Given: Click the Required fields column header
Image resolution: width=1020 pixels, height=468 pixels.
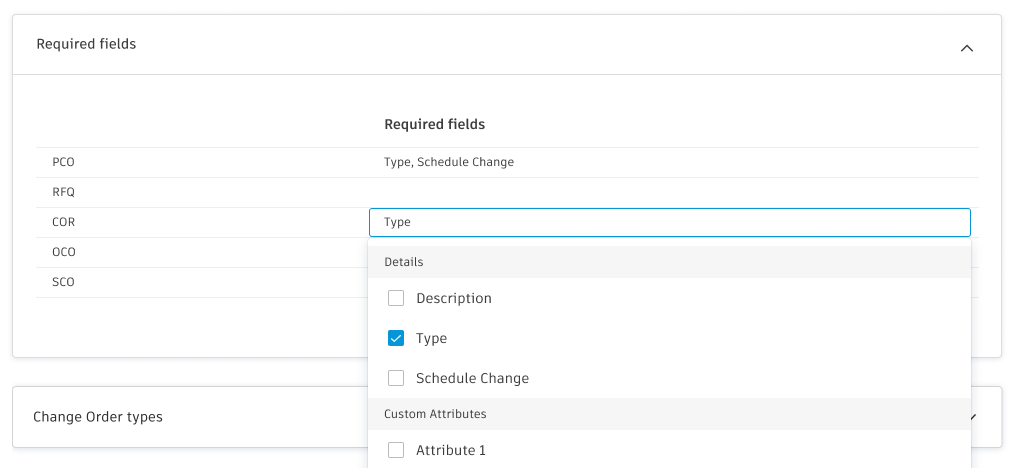Looking at the screenshot, I should point(434,124).
